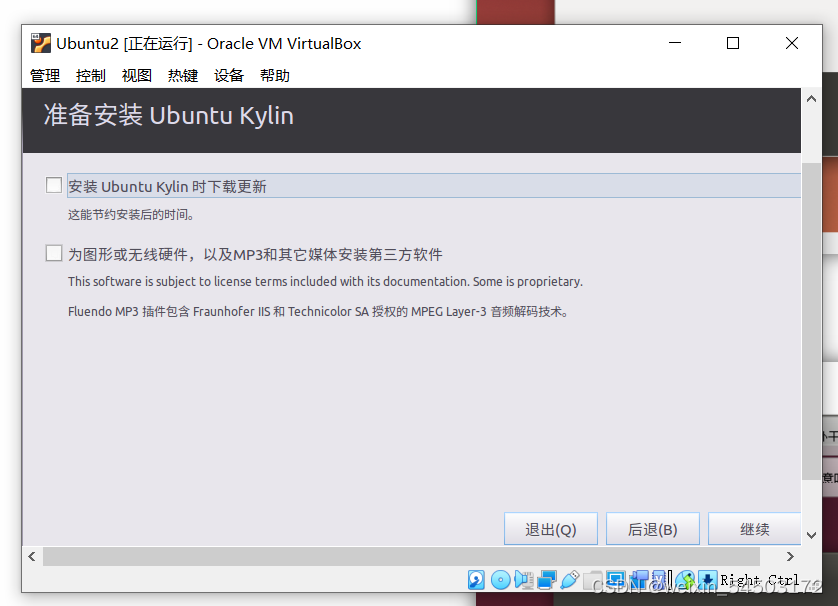Open the 控制 menu
This screenshot has height=606, width=838.
90,75
